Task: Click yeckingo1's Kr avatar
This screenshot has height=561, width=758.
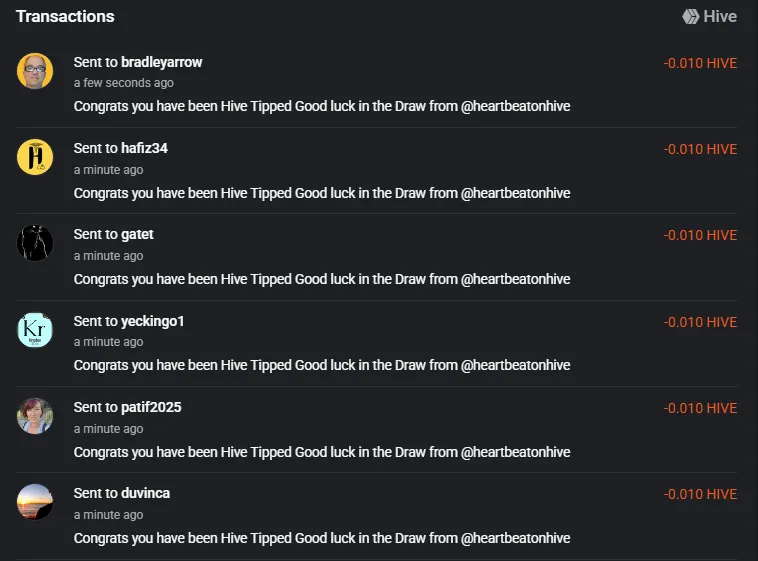Action: [35, 330]
